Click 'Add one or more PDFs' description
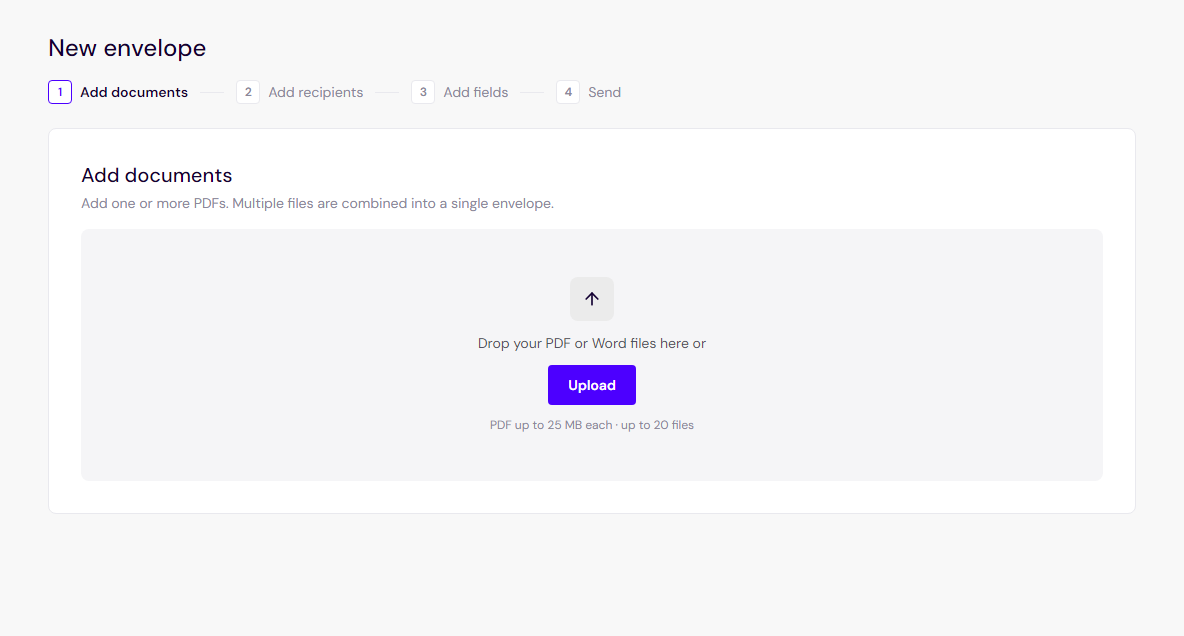 tap(317, 203)
